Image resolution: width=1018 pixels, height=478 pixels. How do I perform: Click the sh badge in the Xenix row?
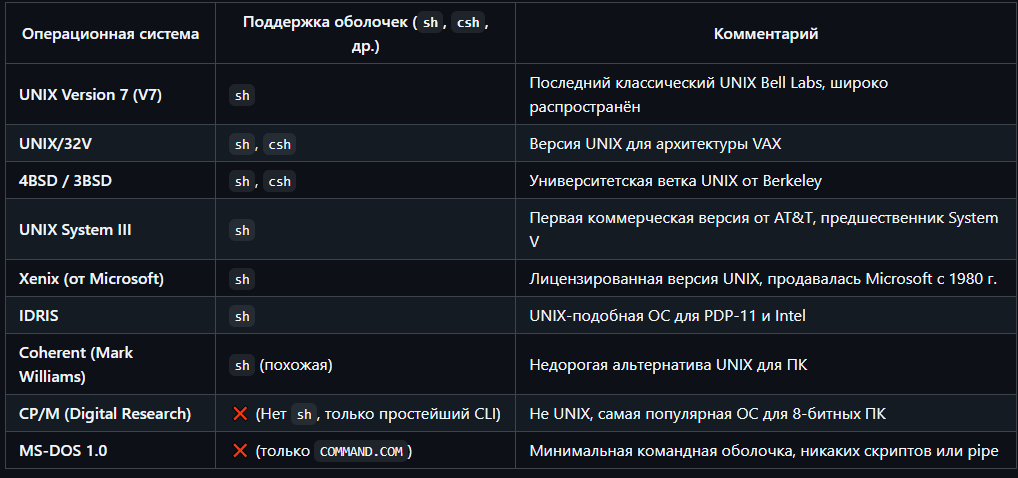242,279
